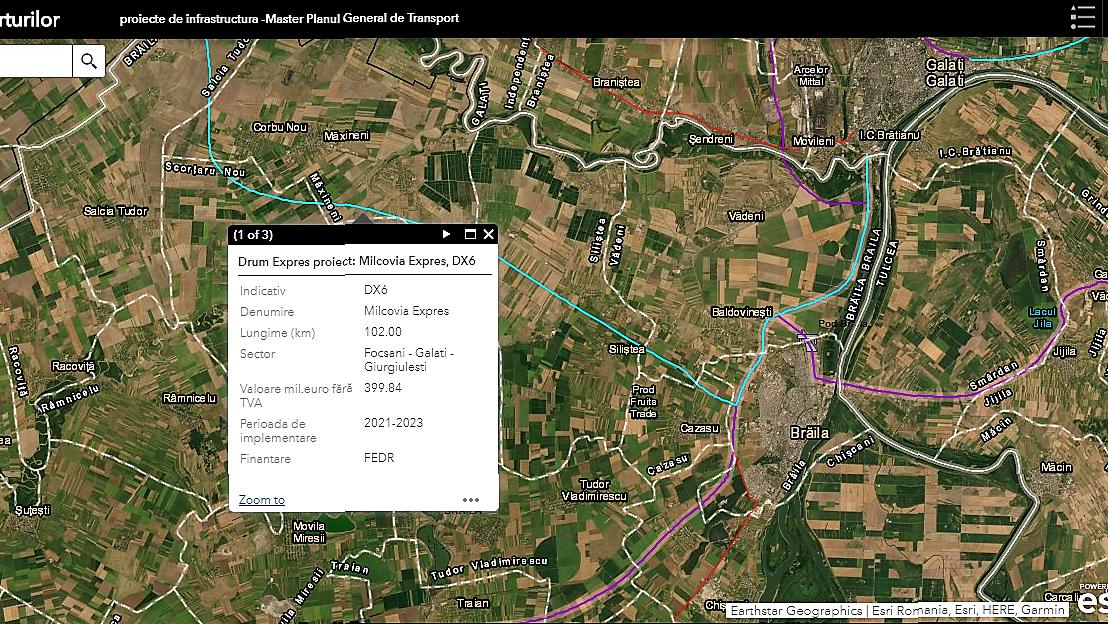Select Baldovinești label on the map
The width and height of the screenshot is (1108, 624).
(x=742, y=312)
